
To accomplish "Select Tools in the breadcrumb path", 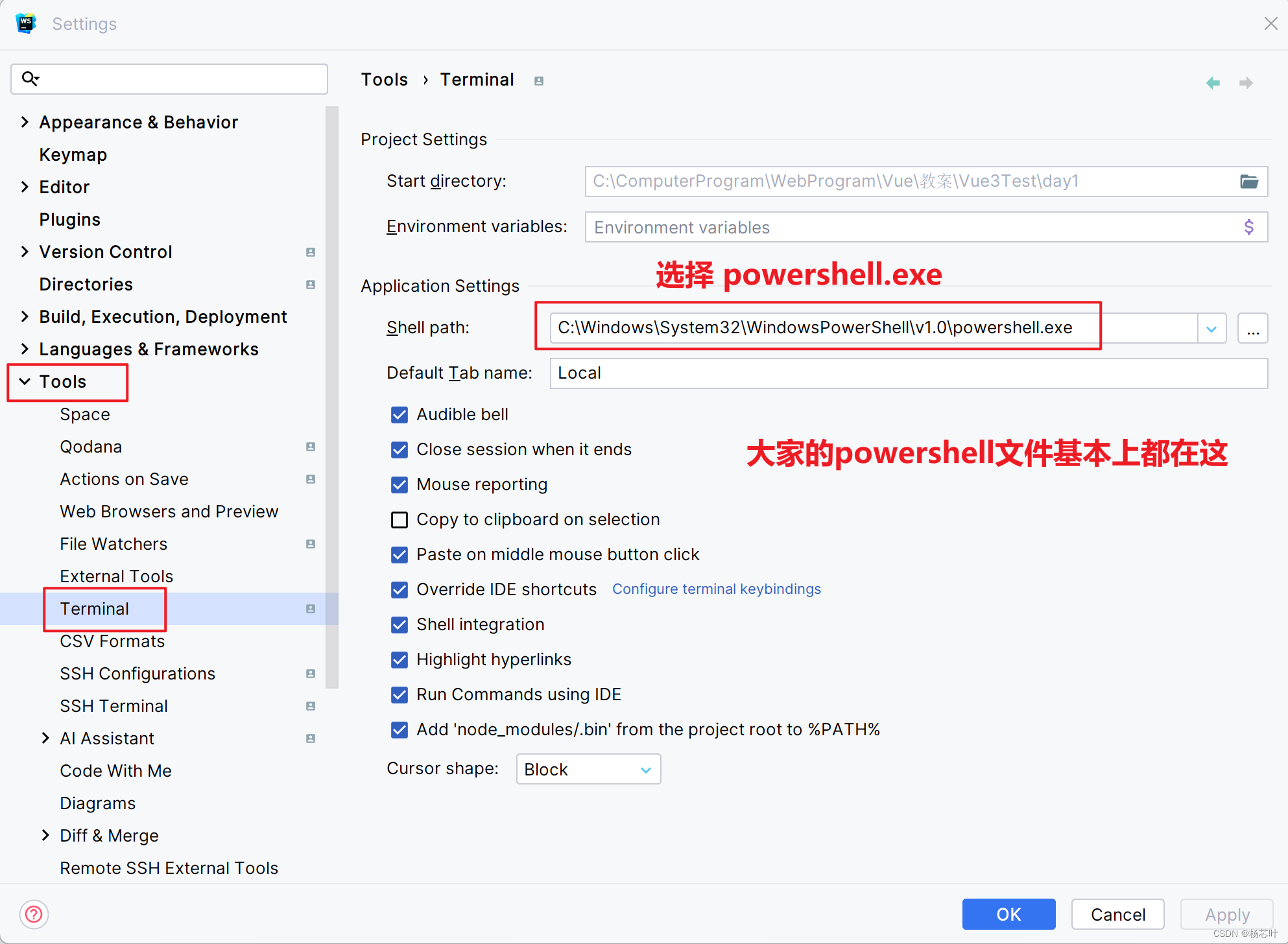I will tap(384, 79).
